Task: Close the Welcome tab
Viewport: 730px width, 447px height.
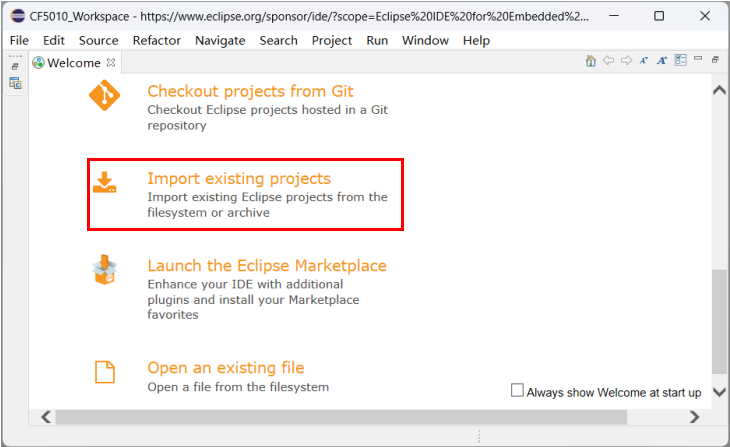Action: coord(111,62)
